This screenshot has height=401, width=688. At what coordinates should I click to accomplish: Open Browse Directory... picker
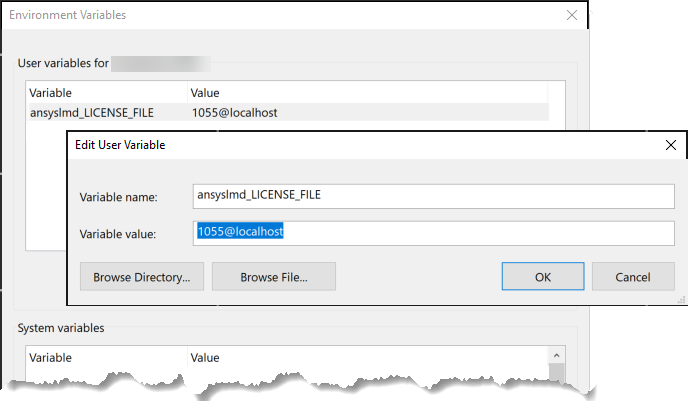(142, 276)
